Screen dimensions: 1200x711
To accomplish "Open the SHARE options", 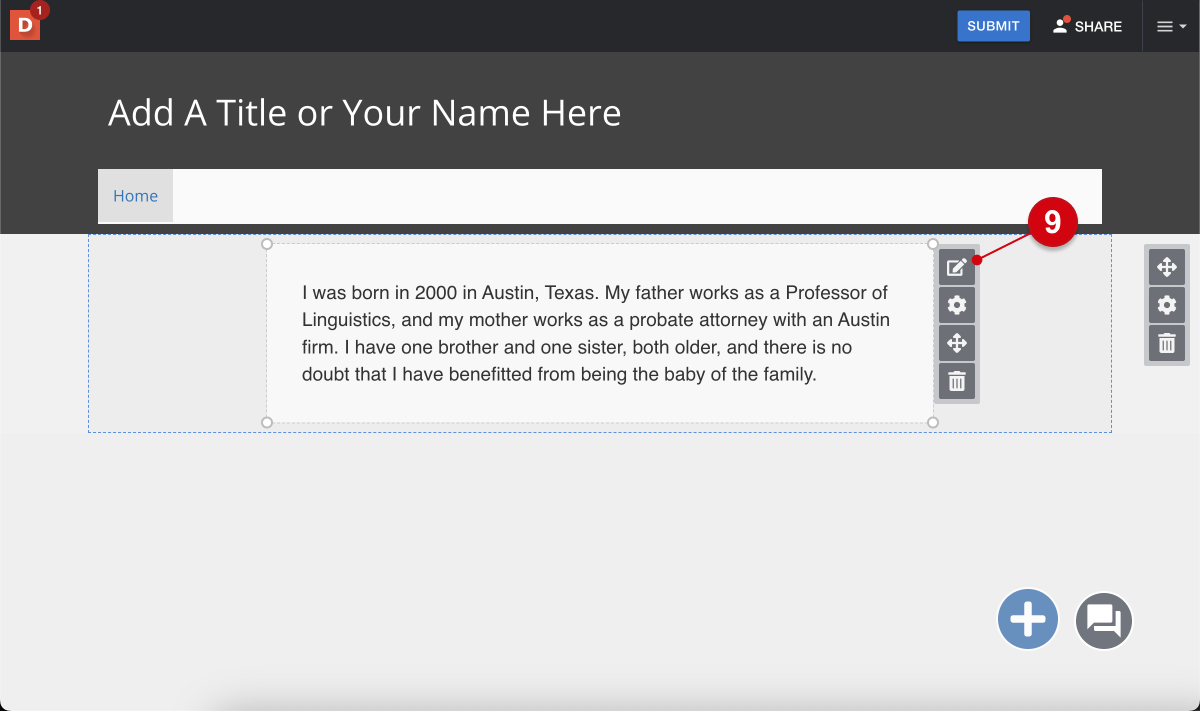I will point(1087,26).
